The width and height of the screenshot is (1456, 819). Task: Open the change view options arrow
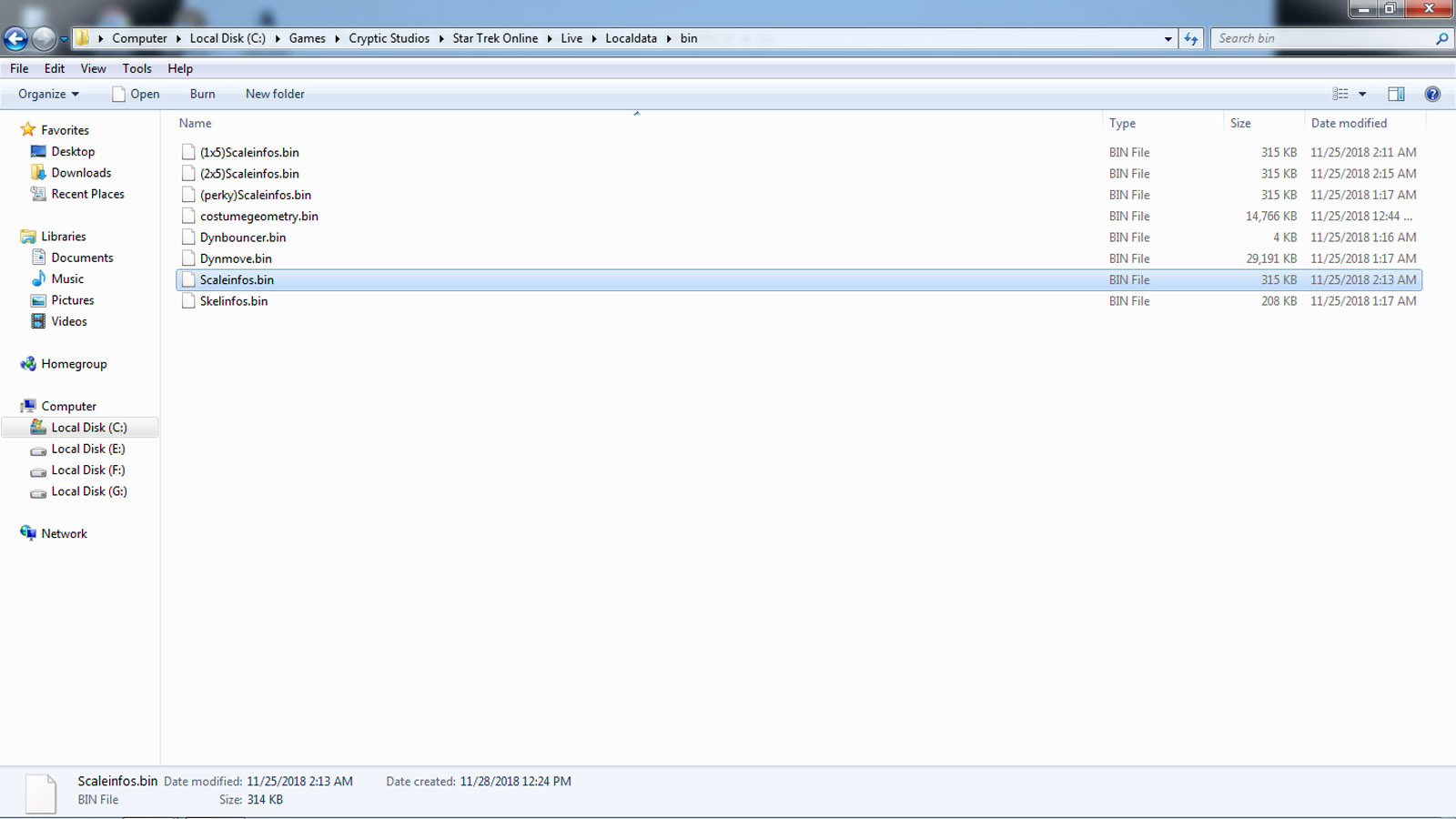(x=1362, y=94)
